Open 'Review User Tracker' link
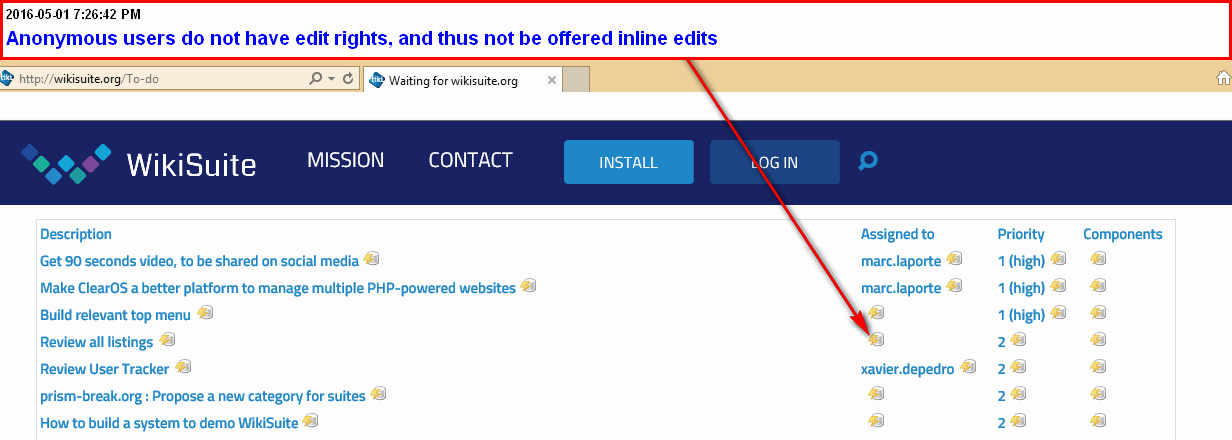1232x440 pixels. 104,369
